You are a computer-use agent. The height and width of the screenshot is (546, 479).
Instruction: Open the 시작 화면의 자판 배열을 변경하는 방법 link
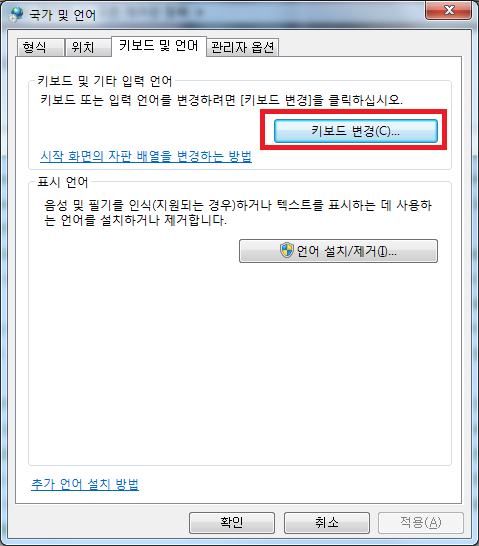[x=146, y=156]
